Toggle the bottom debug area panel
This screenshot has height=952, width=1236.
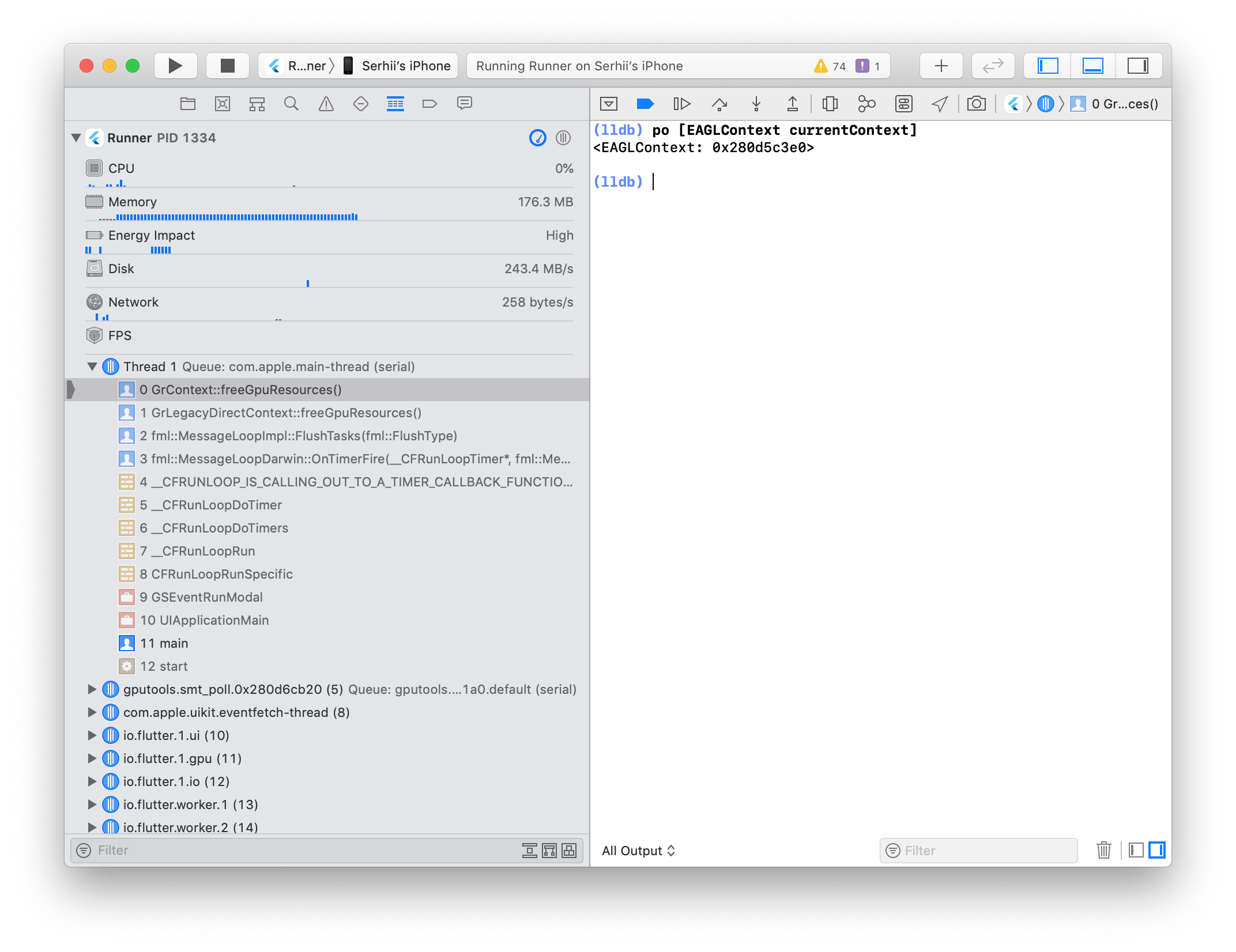tap(1092, 66)
